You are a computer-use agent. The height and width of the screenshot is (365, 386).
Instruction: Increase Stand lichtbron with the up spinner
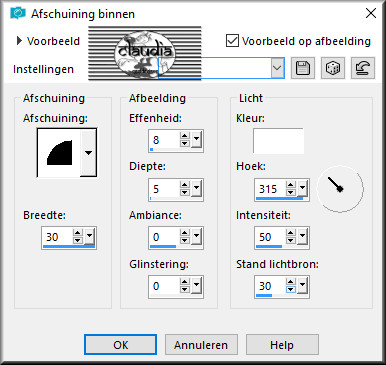point(291,282)
